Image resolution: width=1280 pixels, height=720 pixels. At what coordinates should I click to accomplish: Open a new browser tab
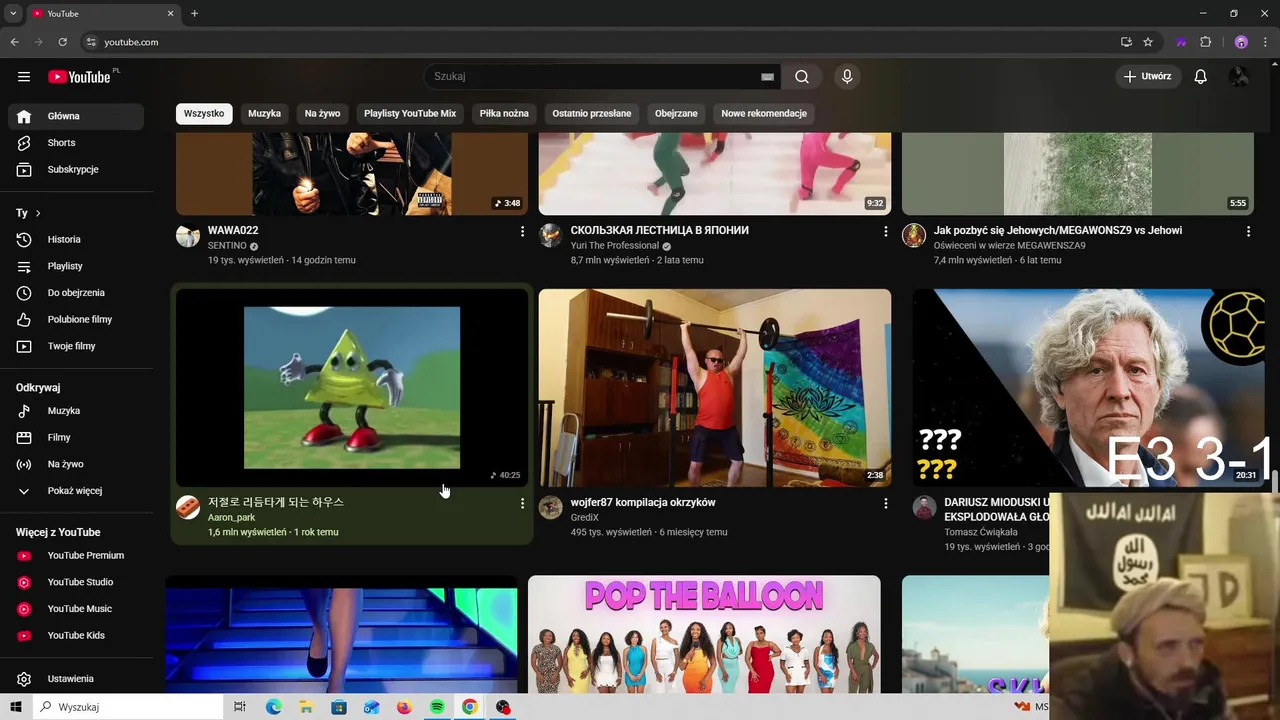tap(194, 14)
